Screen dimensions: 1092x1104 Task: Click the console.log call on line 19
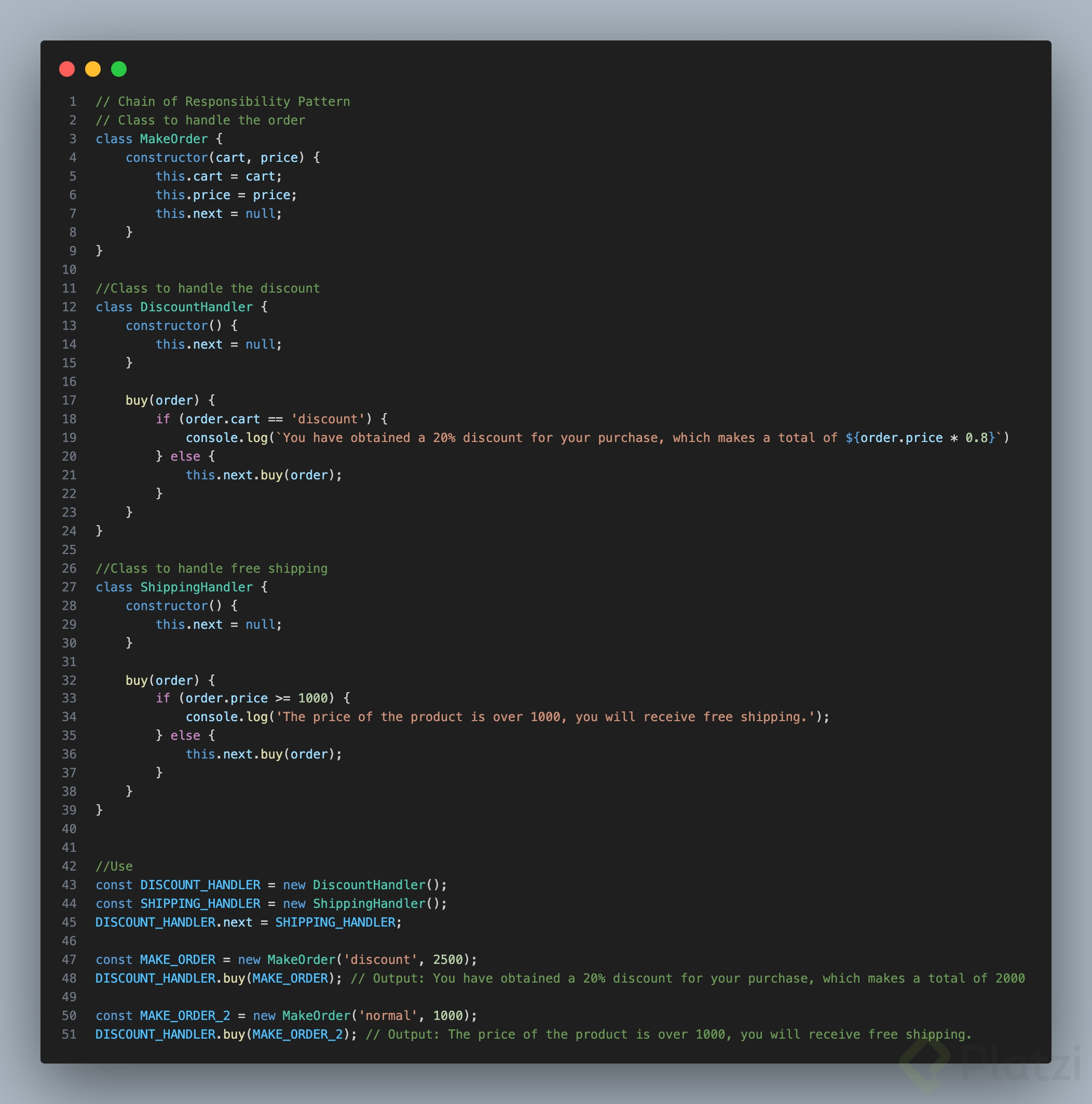pyautogui.click(x=227, y=438)
